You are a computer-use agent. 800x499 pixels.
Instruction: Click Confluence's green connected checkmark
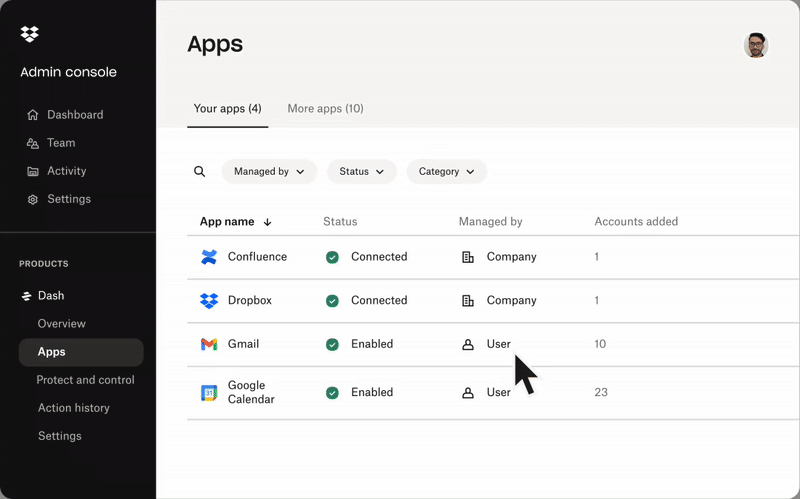(x=332, y=257)
